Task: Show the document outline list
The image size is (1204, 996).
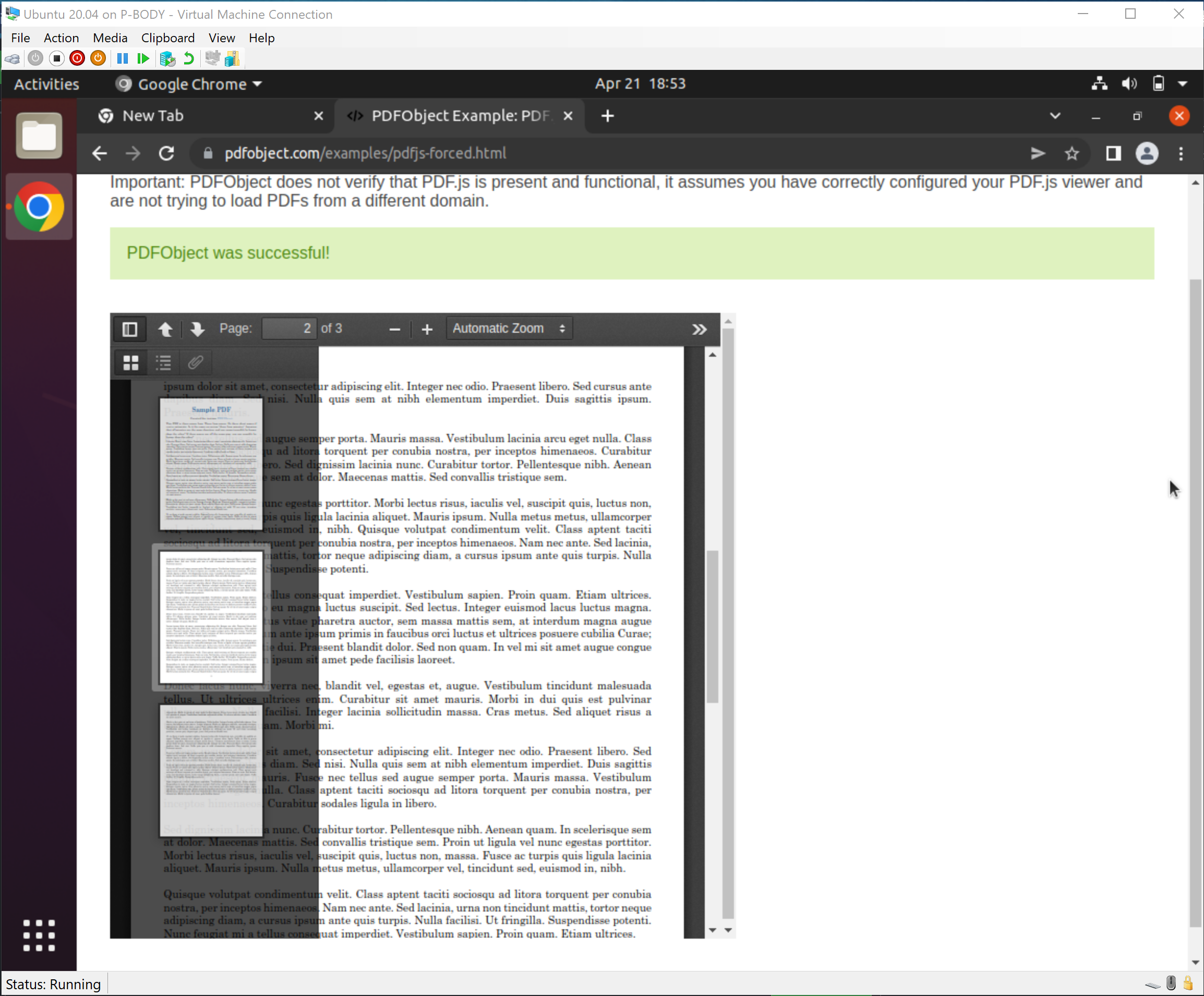Action: pos(163,363)
